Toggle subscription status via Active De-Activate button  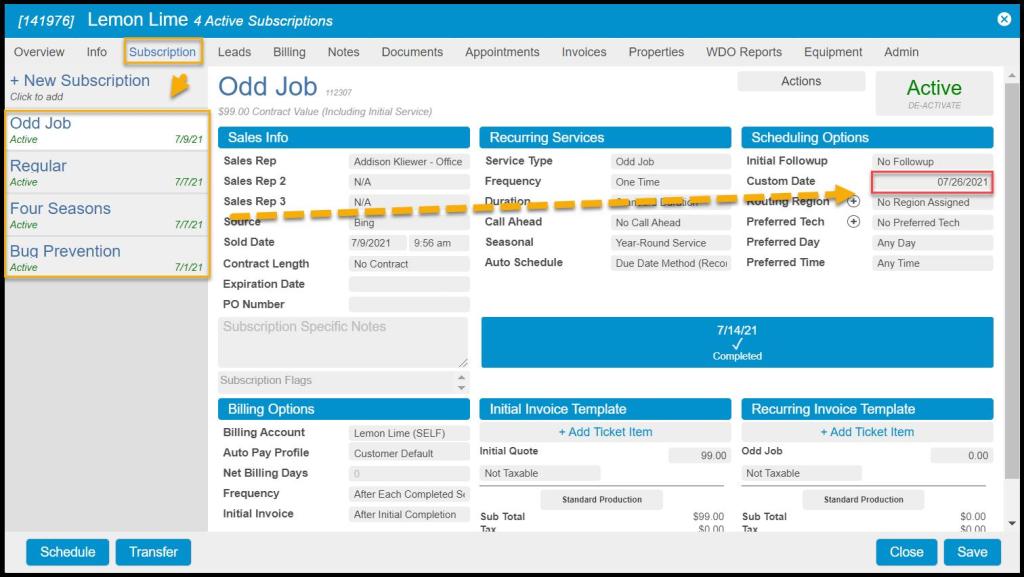(933, 93)
